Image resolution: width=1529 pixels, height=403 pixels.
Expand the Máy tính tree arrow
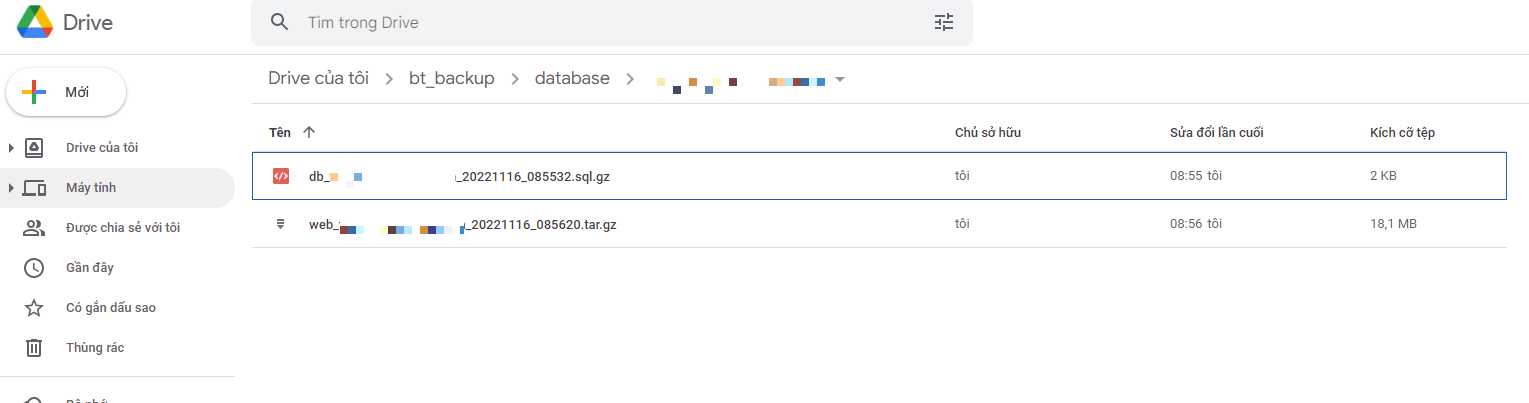point(11,188)
